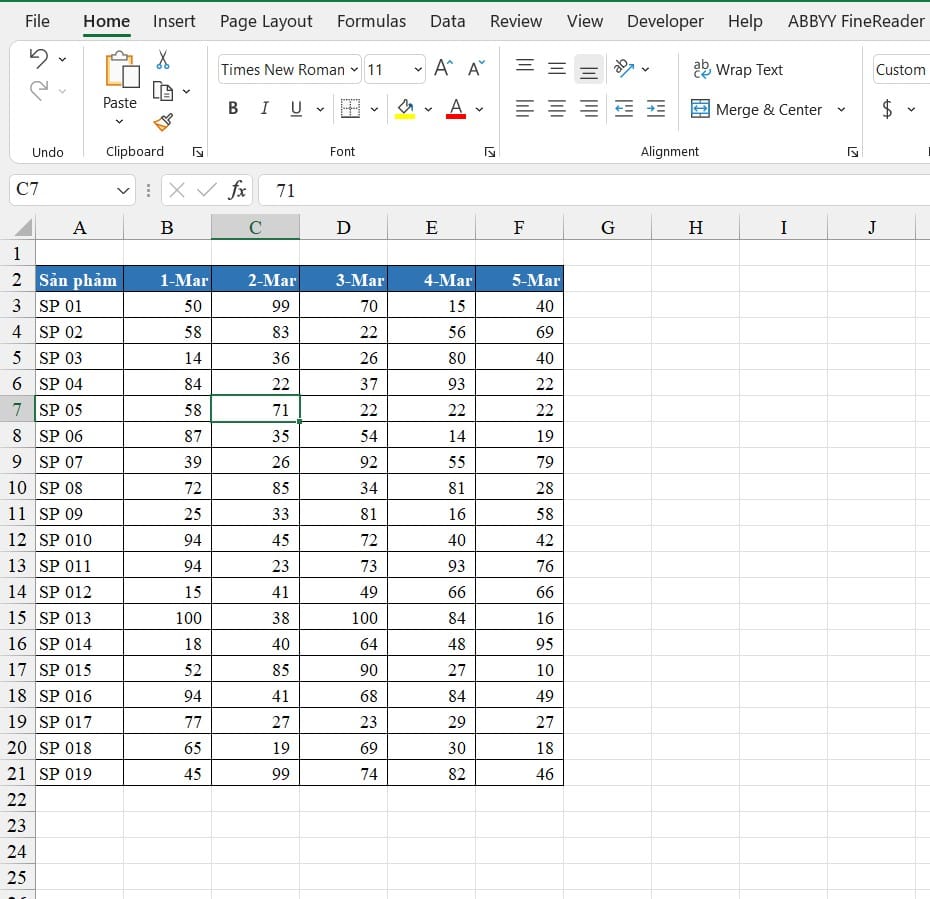Switch to the Review tab
Image resolution: width=930 pixels, height=899 pixels.
tap(515, 21)
